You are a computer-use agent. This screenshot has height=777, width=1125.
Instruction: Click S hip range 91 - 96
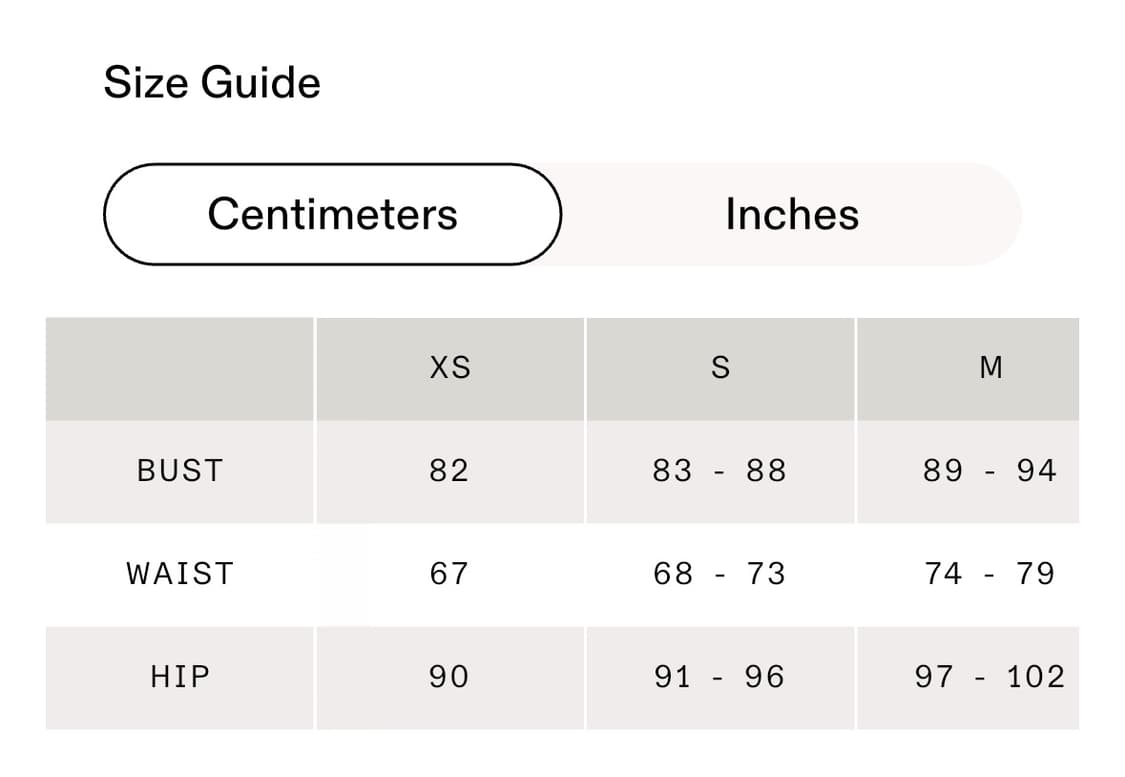(720, 677)
